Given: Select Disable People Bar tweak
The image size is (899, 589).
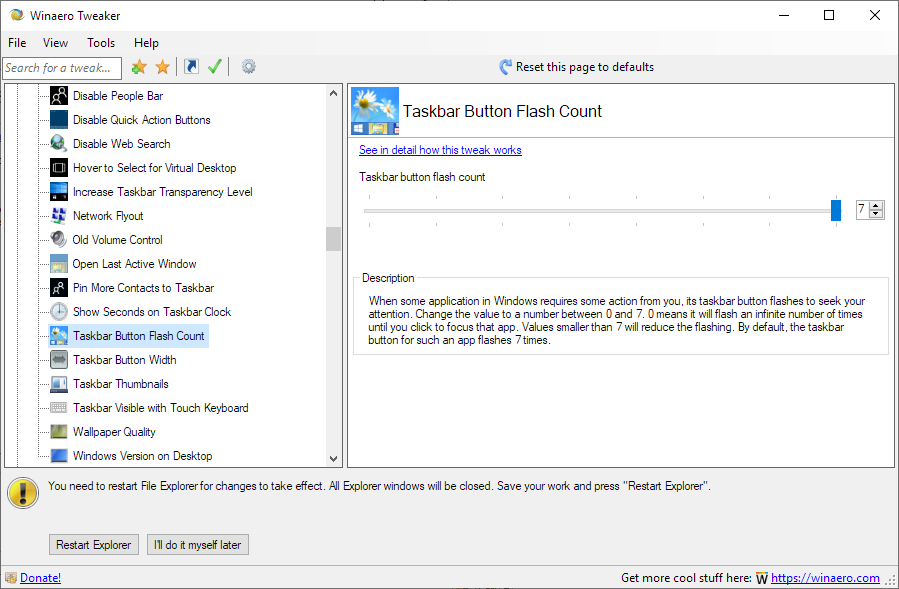Looking at the screenshot, I should [118, 96].
